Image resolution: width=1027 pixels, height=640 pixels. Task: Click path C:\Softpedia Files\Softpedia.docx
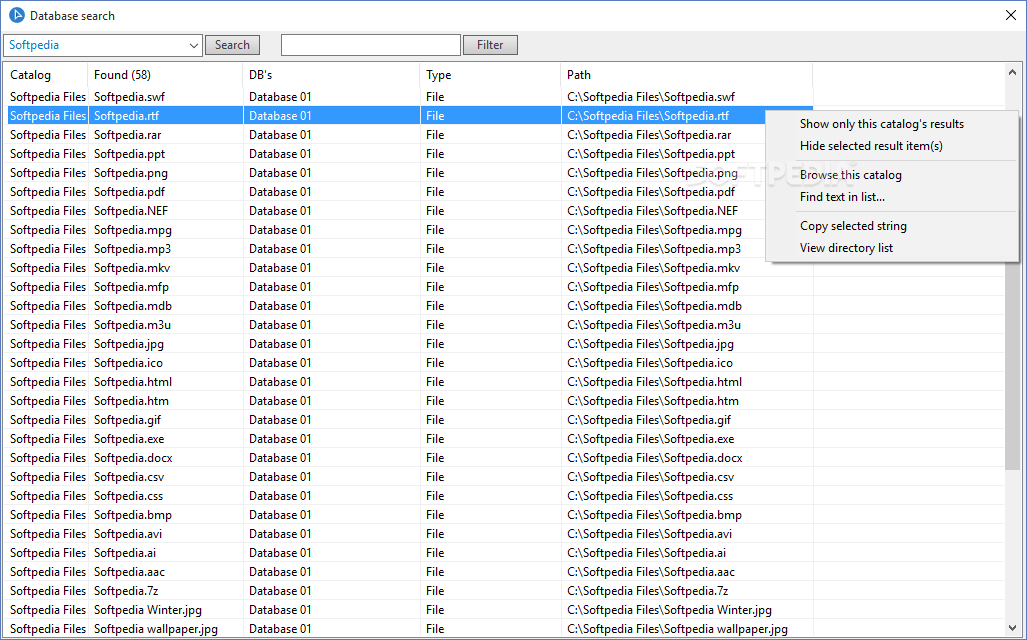pyautogui.click(x=655, y=458)
